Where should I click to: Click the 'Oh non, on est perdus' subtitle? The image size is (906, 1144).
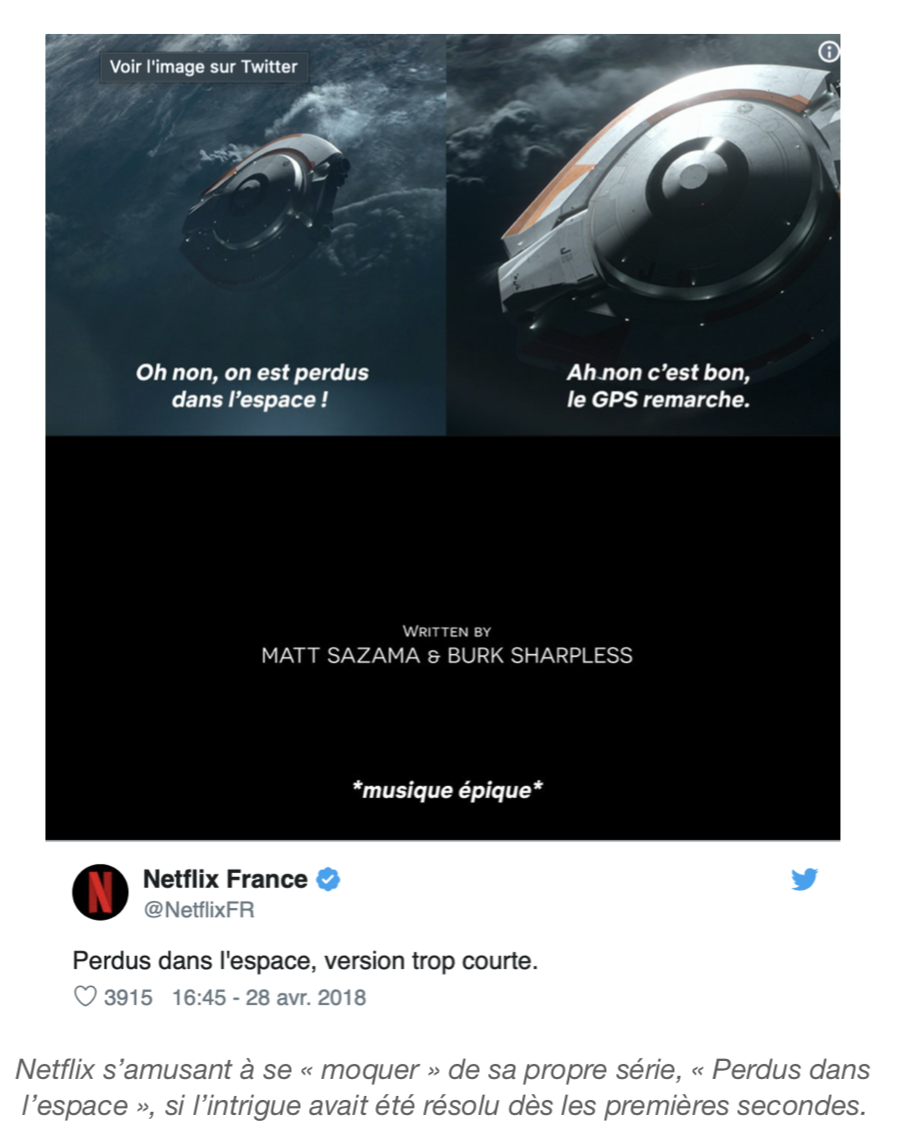tap(252, 373)
